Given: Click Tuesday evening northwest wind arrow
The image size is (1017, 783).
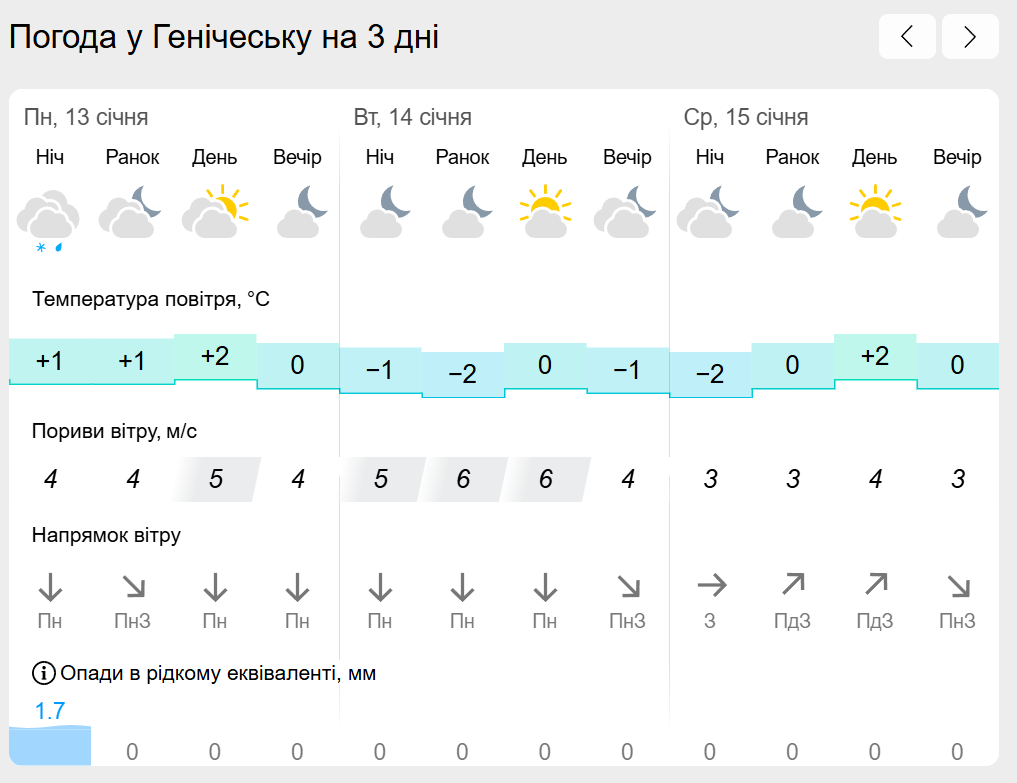Looking at the screenshot, I should click(x=628, y=586).
